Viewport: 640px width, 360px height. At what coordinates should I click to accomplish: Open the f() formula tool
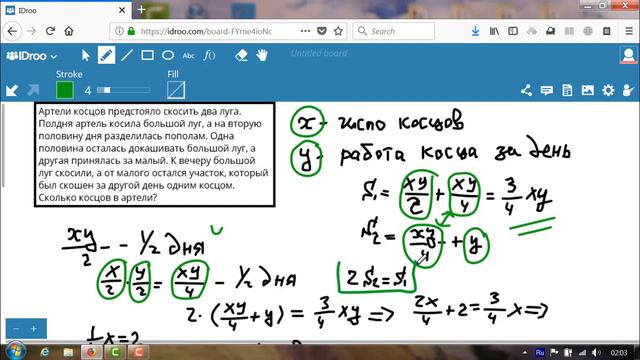pos(209,56)
